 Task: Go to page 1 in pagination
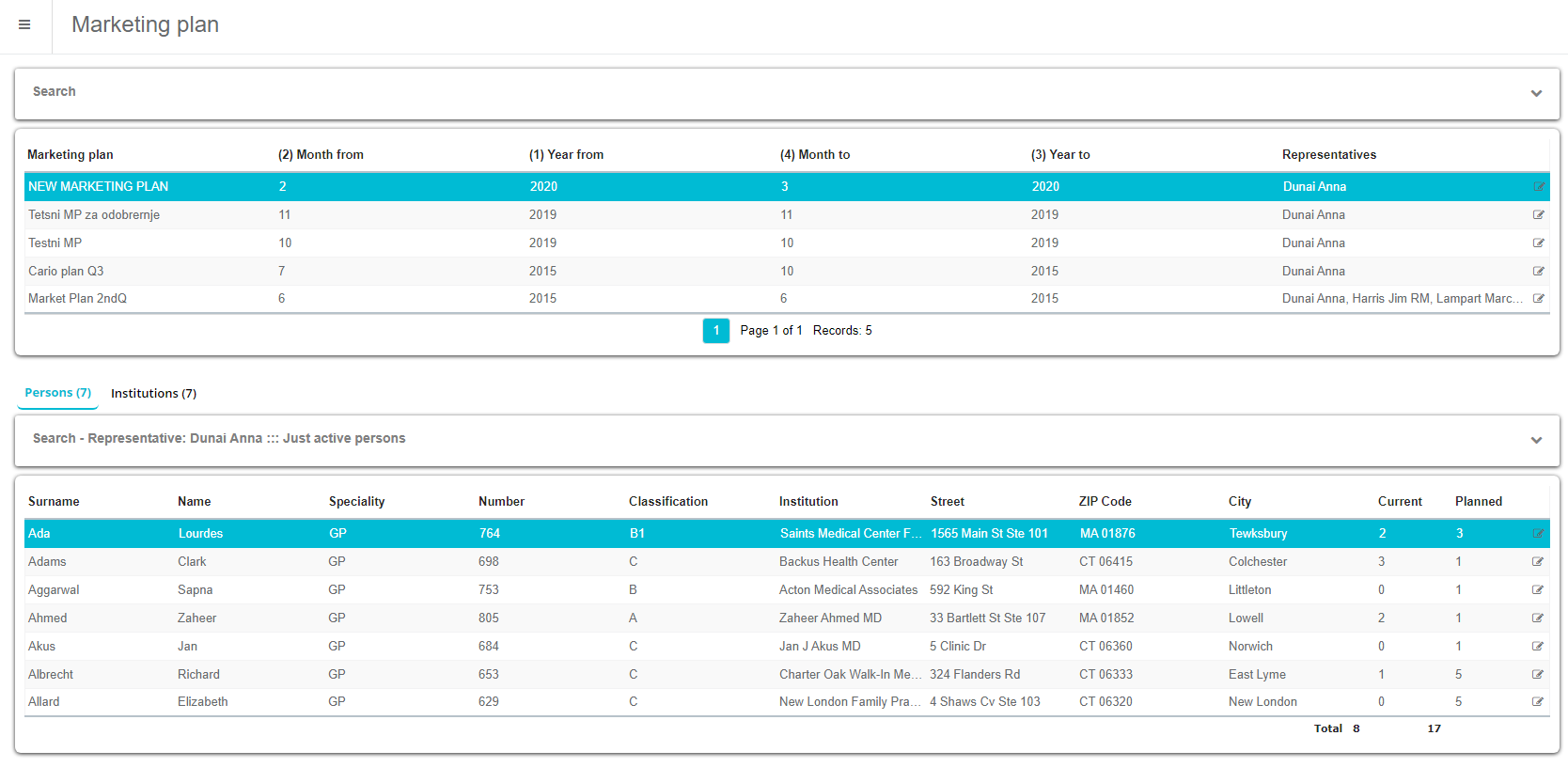point(715,331)
